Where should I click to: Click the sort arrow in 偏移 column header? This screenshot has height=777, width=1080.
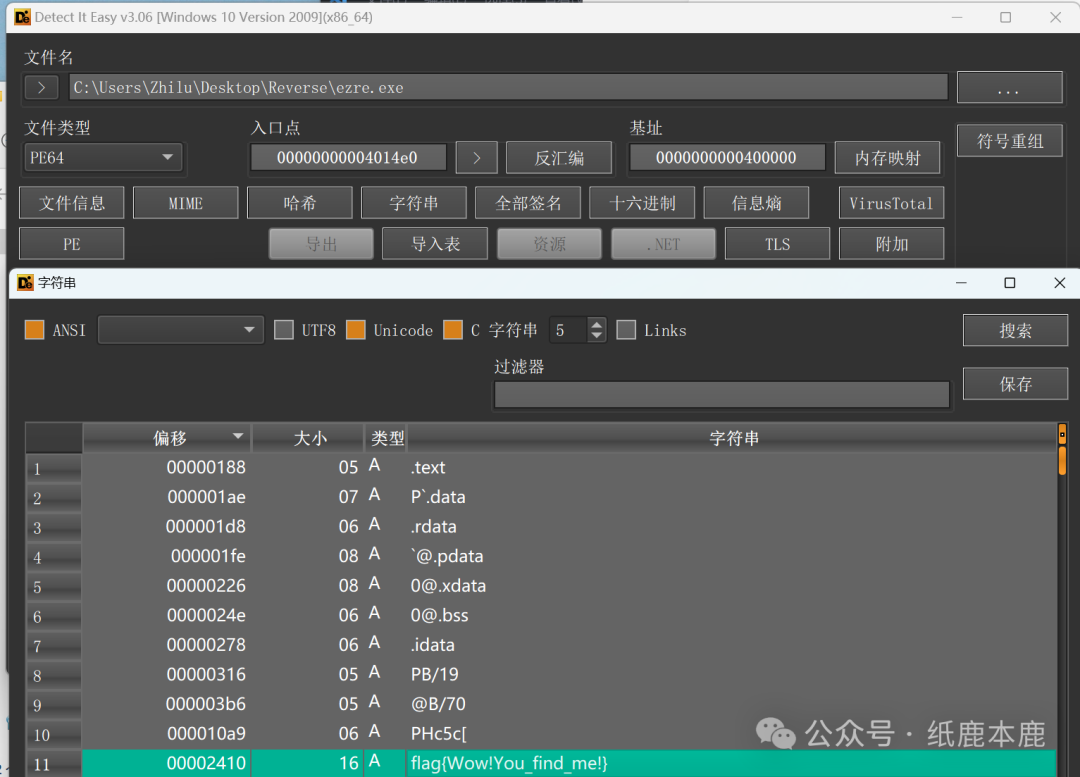(x=238, y=437)
